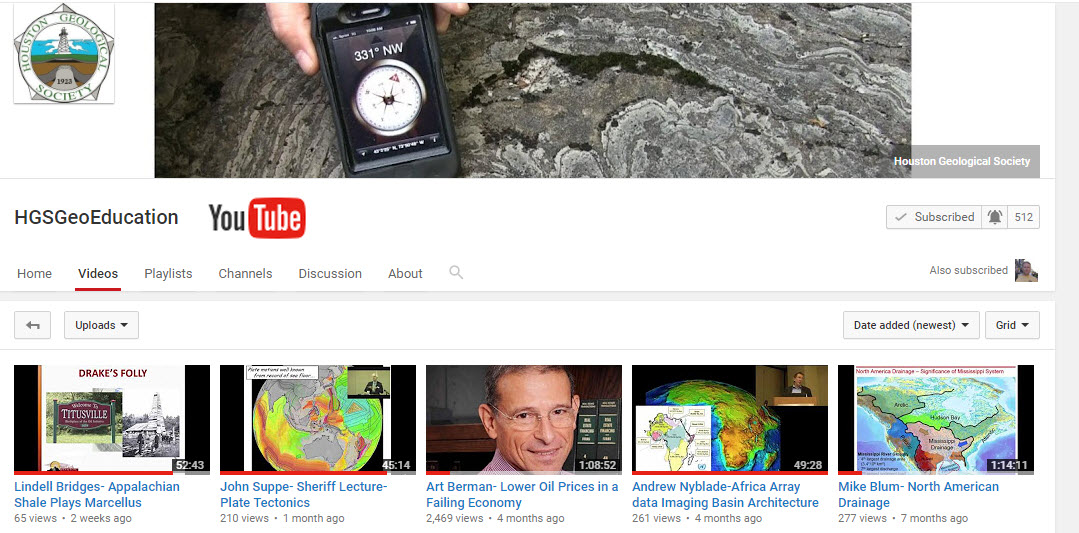Select the Videos tab
The image size is (1079, 533).
(x=98, y=274)
